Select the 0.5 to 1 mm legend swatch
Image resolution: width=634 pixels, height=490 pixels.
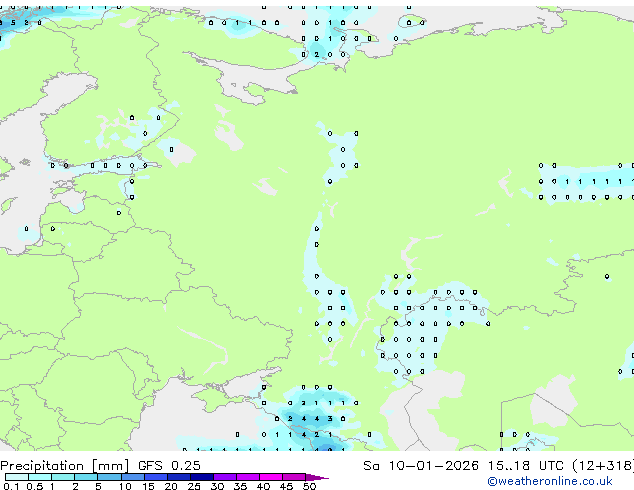click(40, 477)
